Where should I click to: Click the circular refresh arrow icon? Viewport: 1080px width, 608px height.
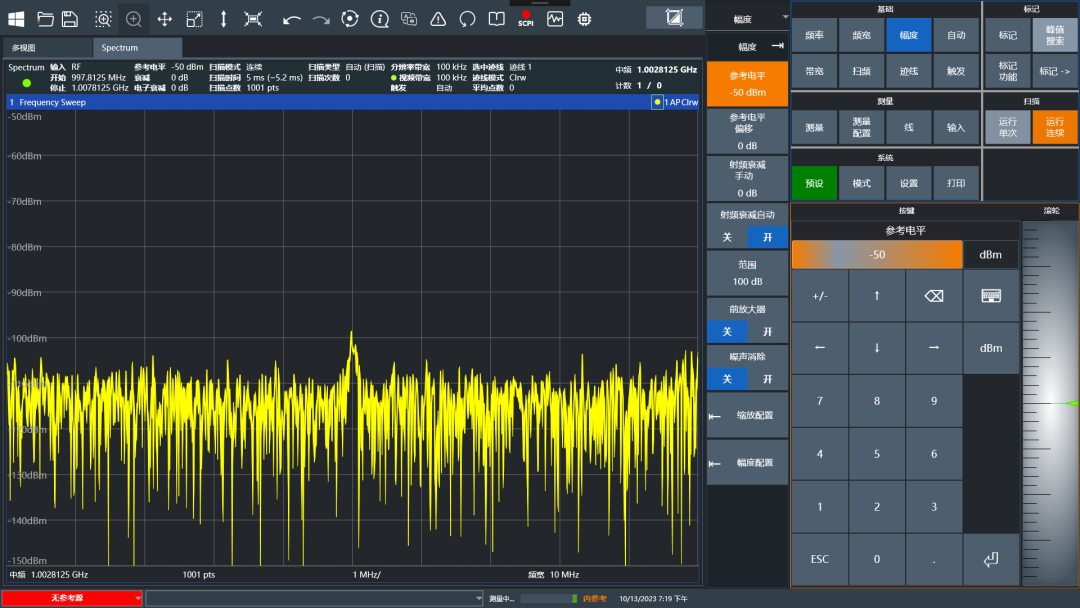pyautogui.click(x=468, y=19)
